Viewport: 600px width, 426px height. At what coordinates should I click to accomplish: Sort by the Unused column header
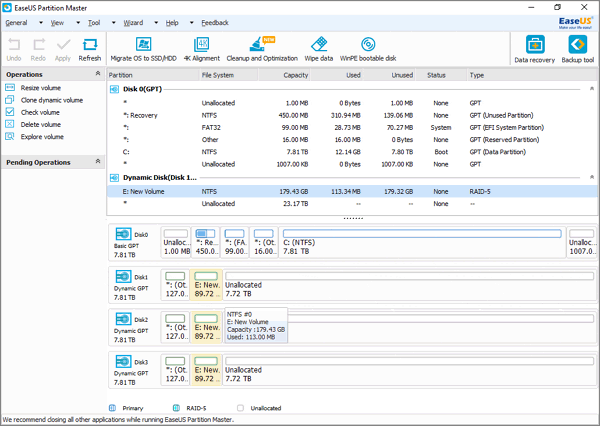(x=389, y=75)
